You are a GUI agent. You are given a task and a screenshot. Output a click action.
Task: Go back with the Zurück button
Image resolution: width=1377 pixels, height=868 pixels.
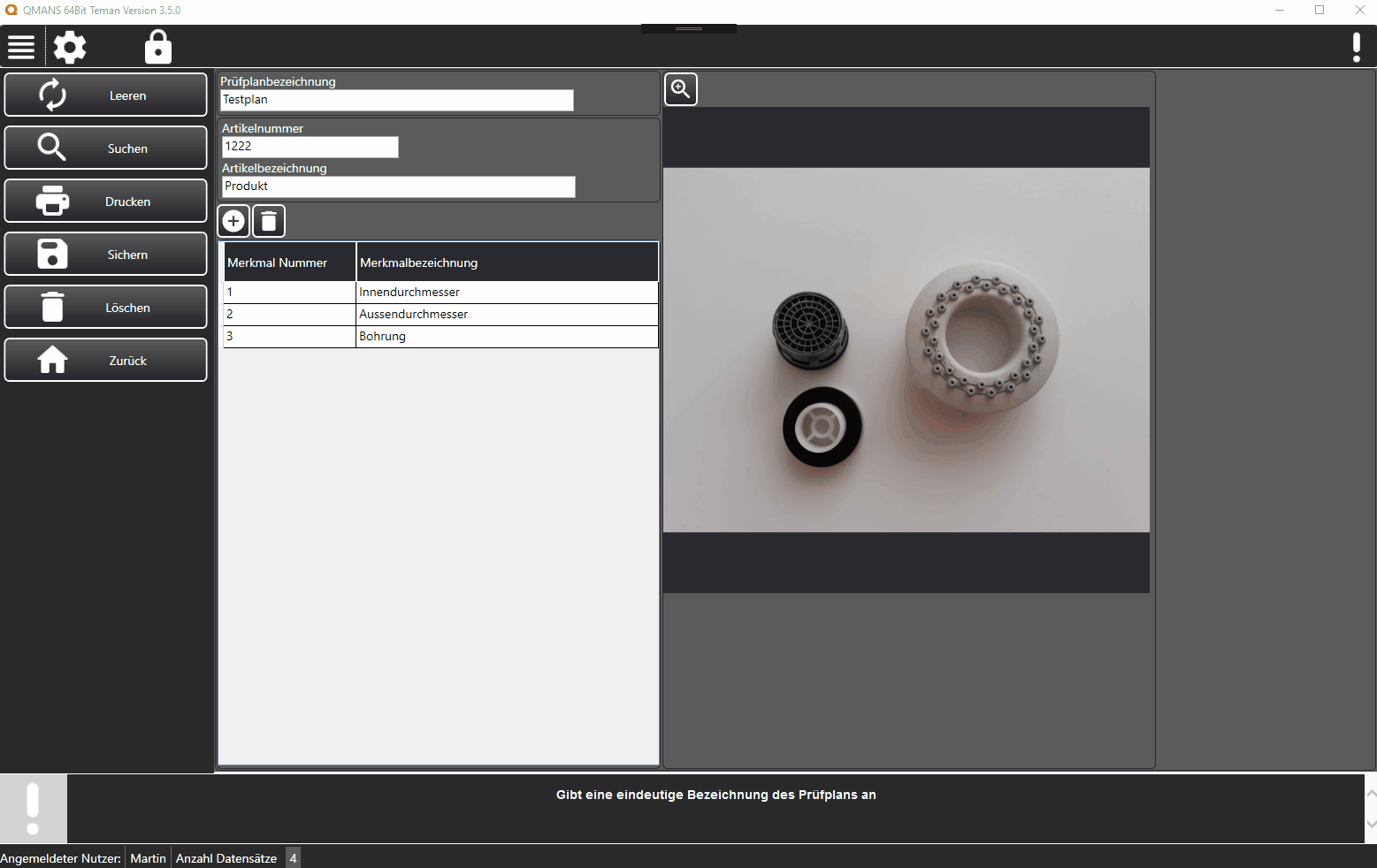pyautogui.click(x=106, y=360)
